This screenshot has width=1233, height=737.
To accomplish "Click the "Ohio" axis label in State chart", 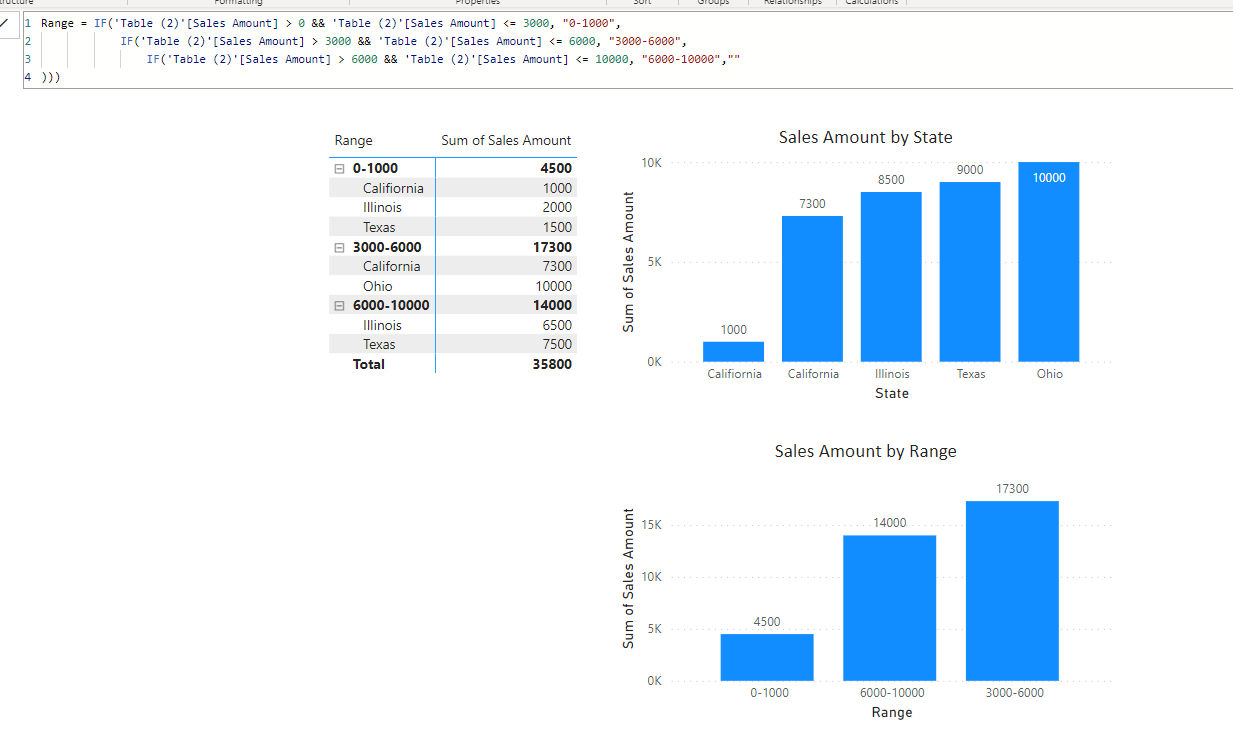I will point(1050,374).
